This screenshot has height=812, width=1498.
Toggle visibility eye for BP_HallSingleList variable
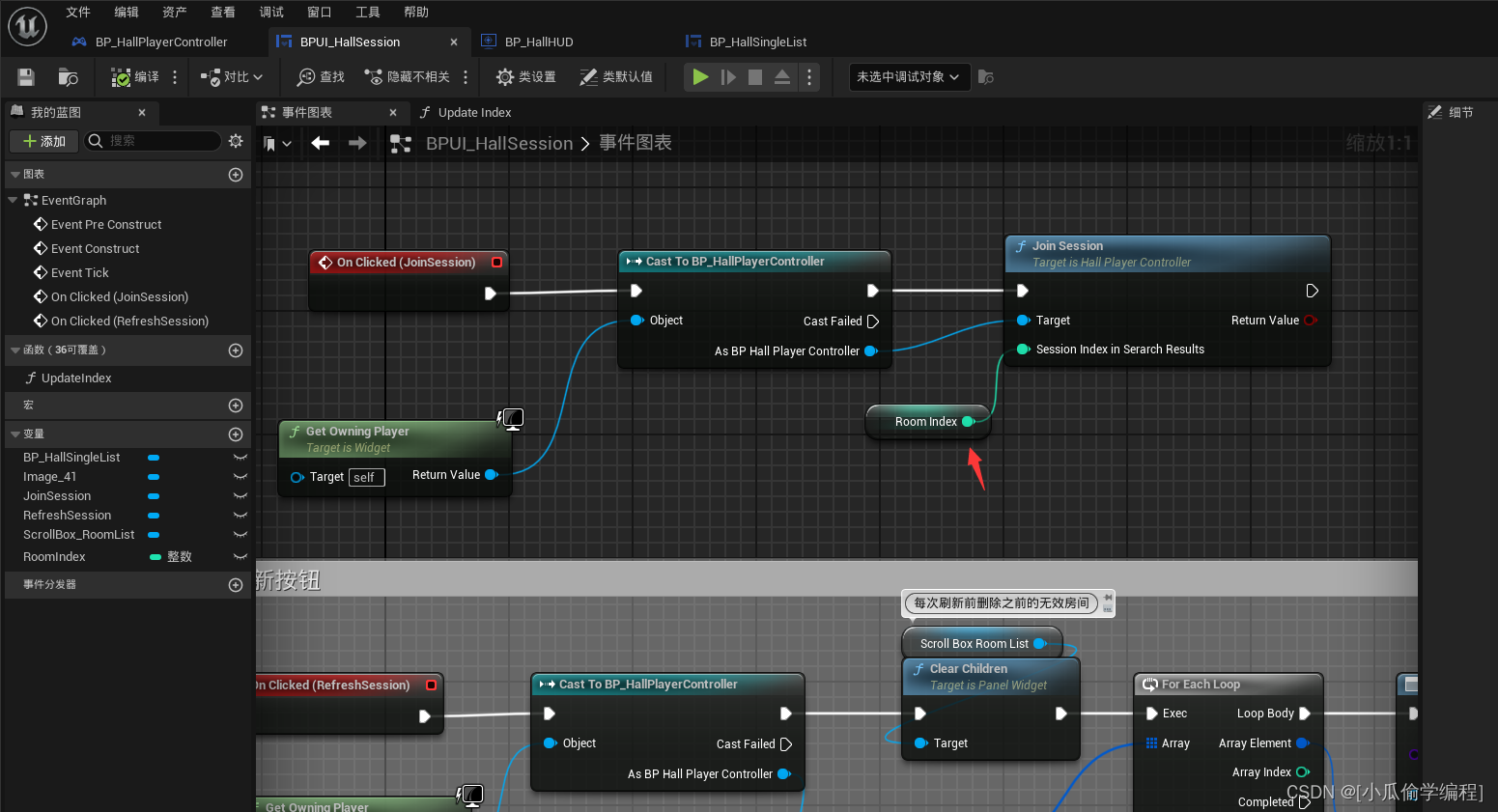(x=240, y=458)
